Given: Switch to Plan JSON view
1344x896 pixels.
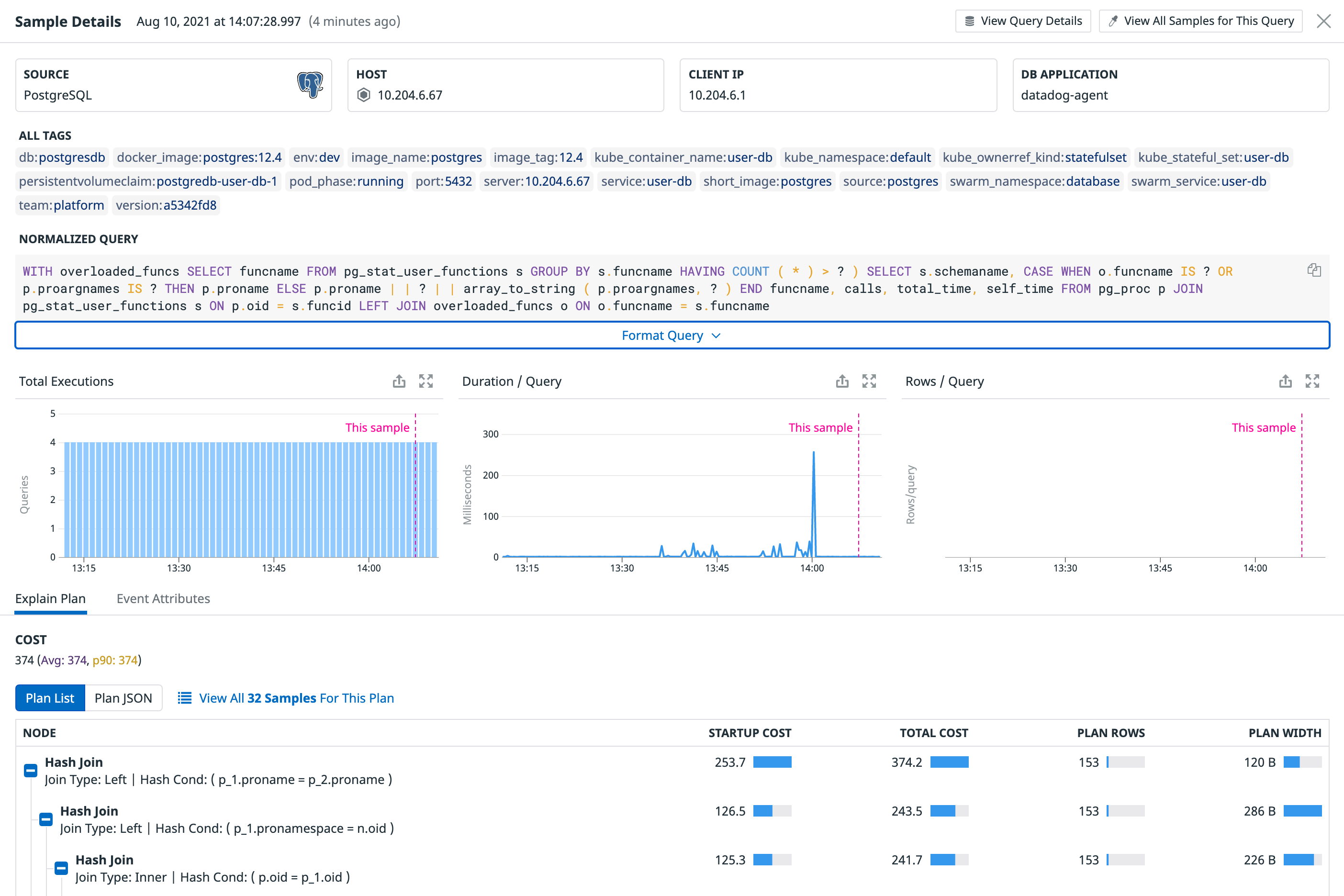Looking at the screenshot, I should pos(123,698).
